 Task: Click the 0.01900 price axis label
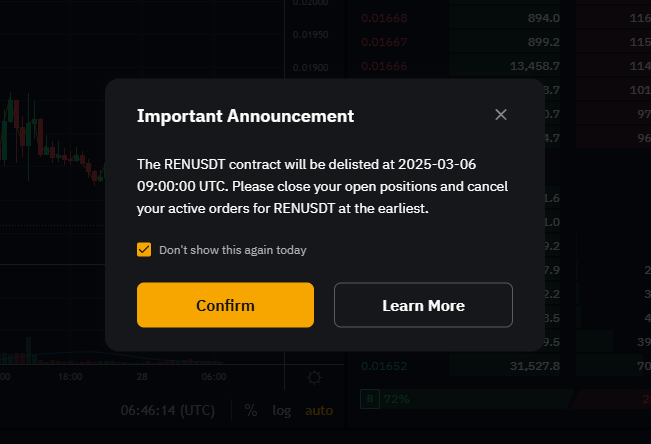[311, 67]
